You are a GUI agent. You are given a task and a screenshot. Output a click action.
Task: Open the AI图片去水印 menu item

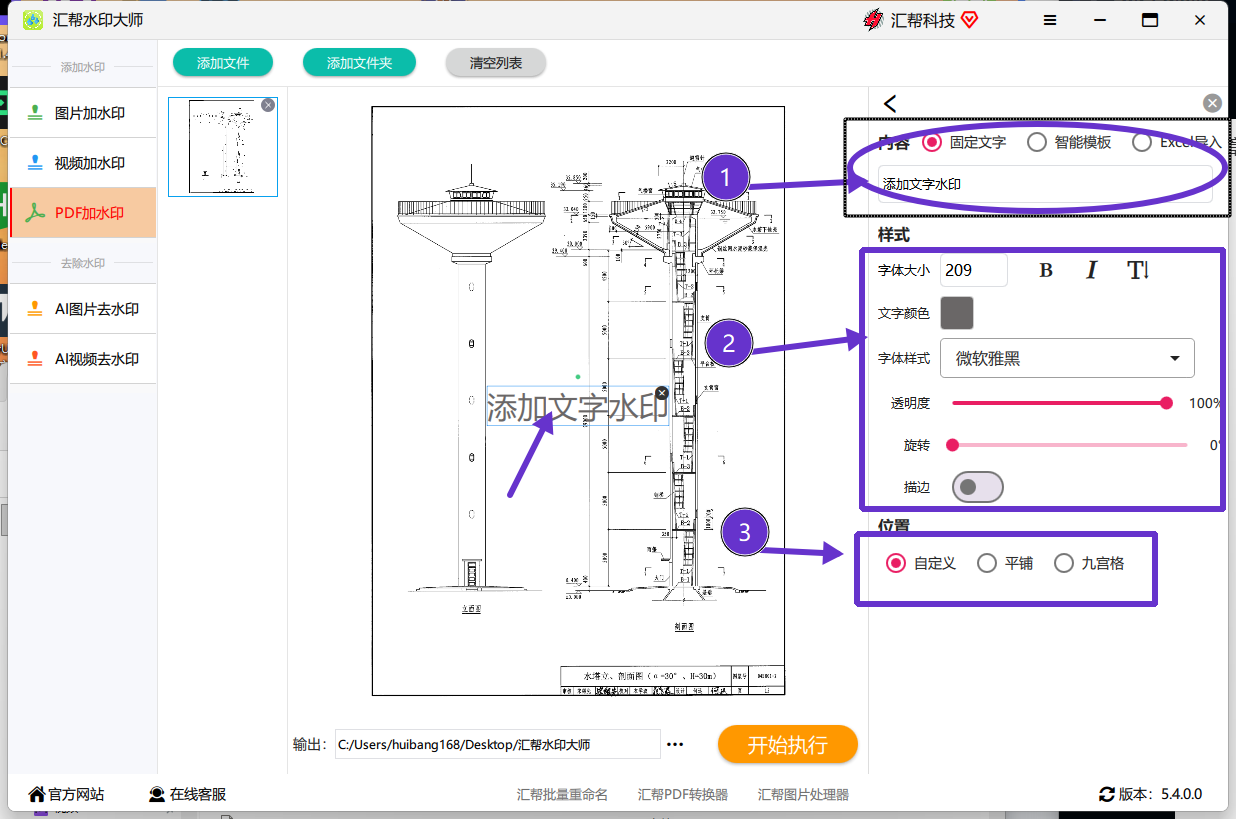pos(83,309)
